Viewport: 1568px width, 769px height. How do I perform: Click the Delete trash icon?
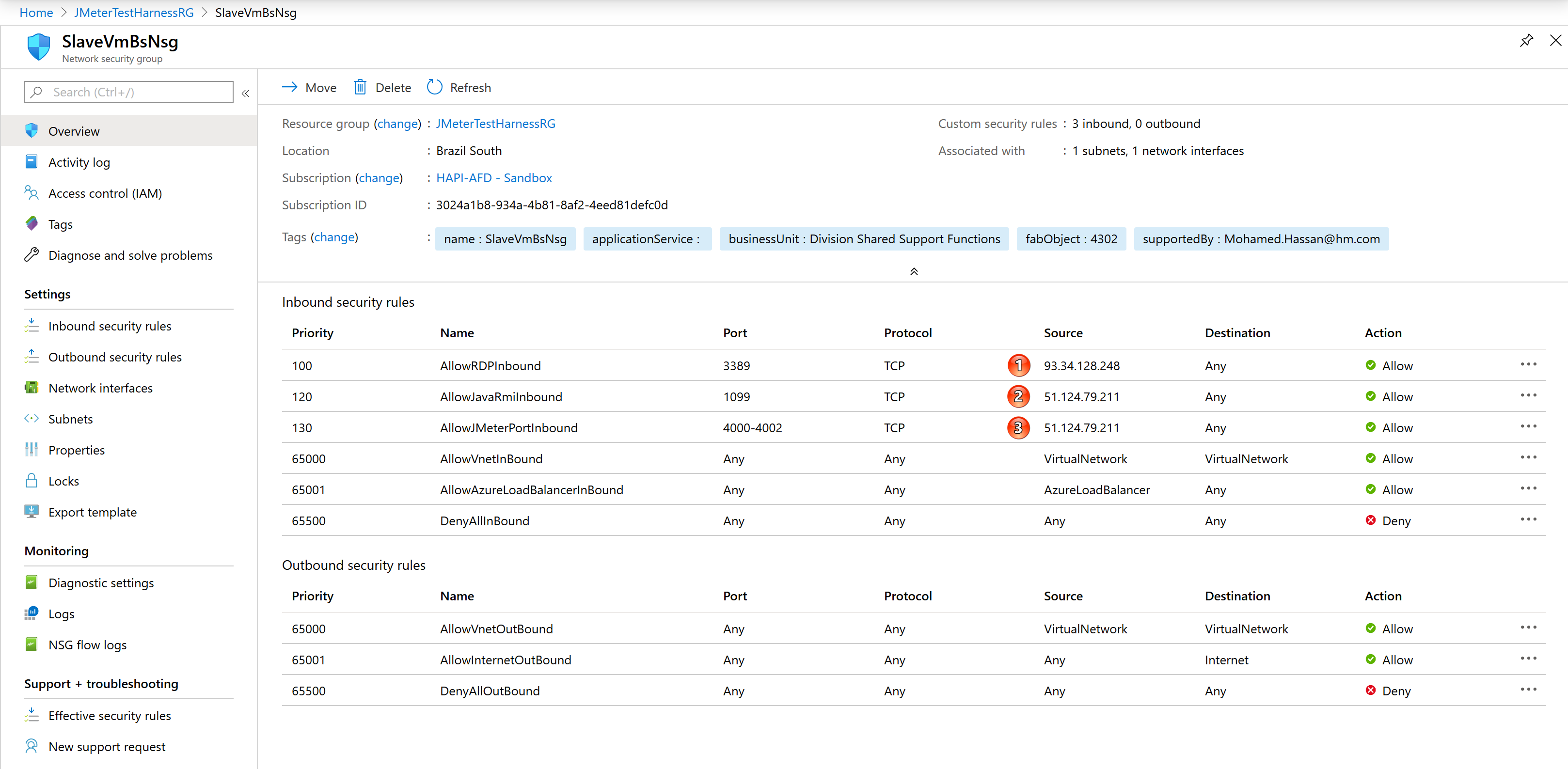pos(360,88)
